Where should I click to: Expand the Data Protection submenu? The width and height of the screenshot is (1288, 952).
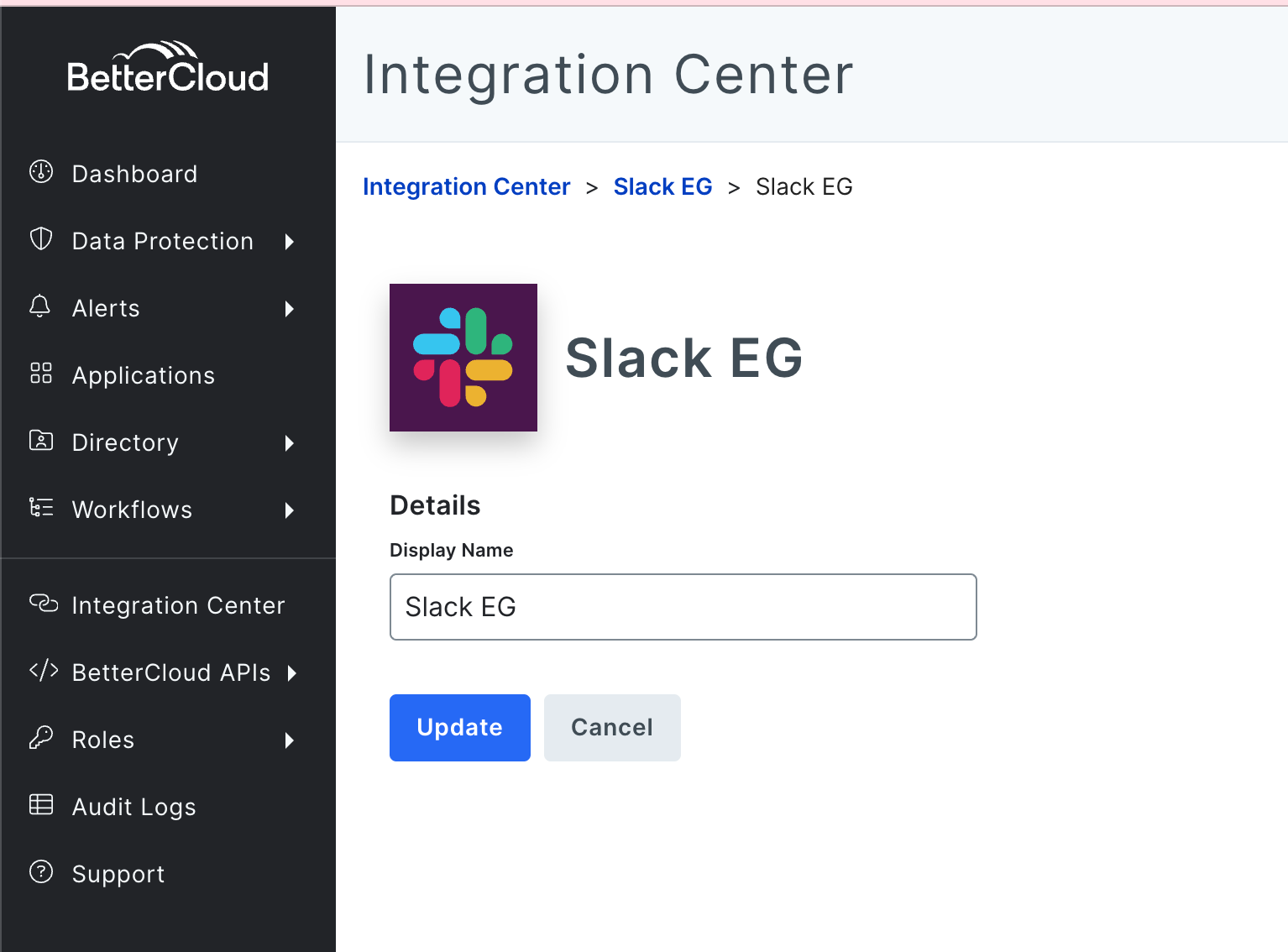coord(290,241)
